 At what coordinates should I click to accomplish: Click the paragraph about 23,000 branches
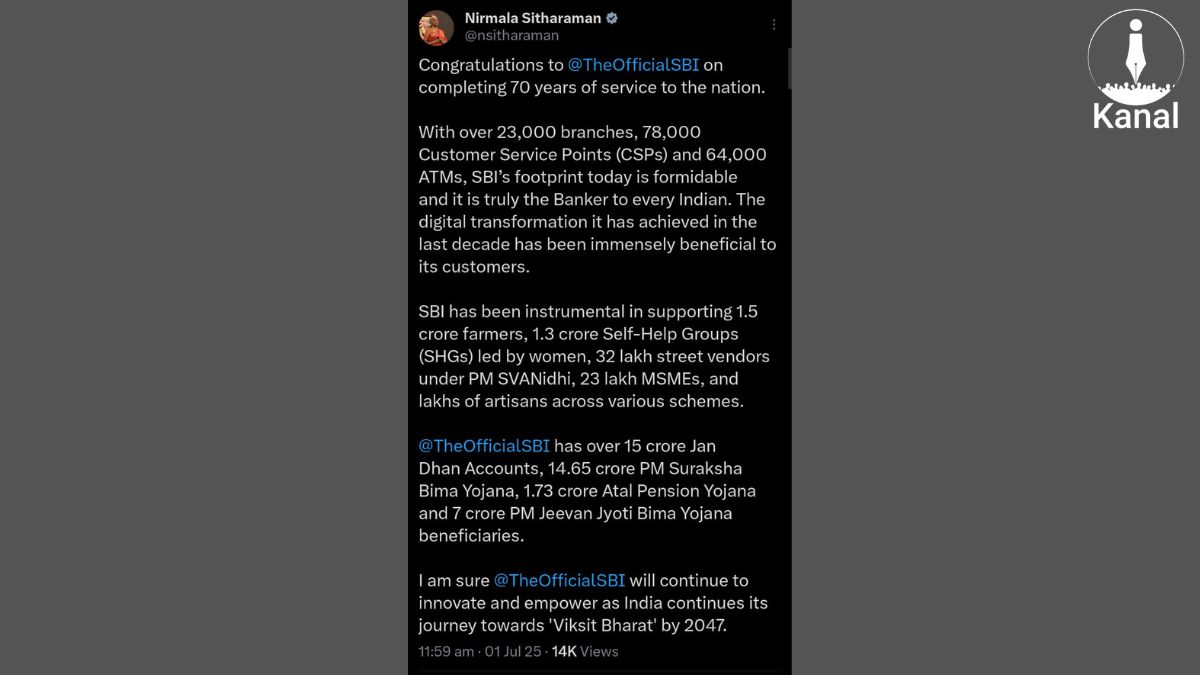coord(597,199)
